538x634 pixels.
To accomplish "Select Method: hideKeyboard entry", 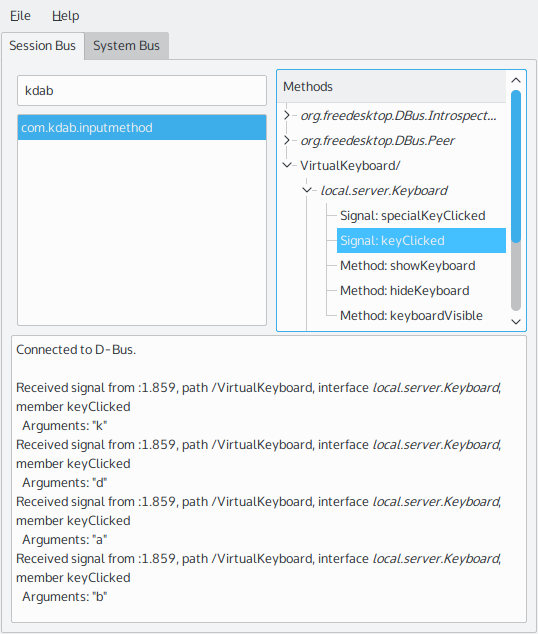I will 405,291.
